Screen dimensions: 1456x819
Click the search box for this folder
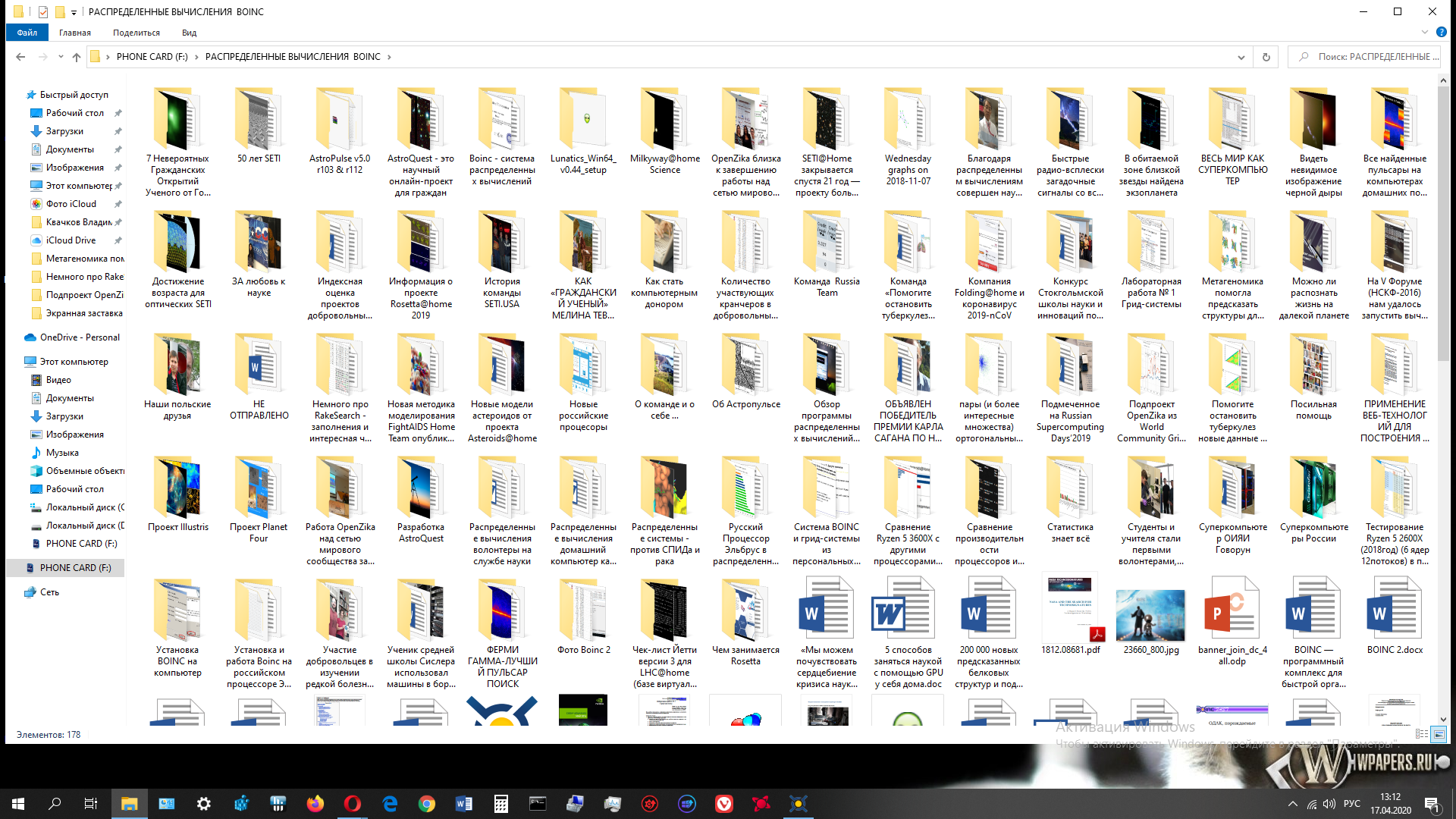coord(1363,57)
